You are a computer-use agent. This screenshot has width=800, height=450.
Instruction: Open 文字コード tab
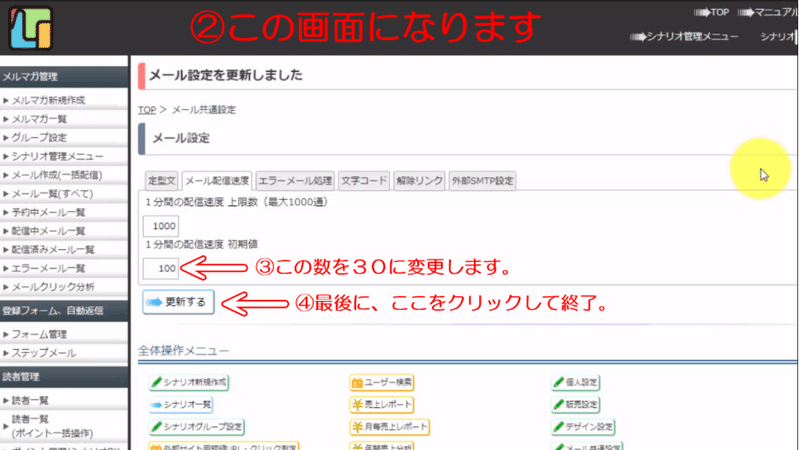(x=364, y=181)
